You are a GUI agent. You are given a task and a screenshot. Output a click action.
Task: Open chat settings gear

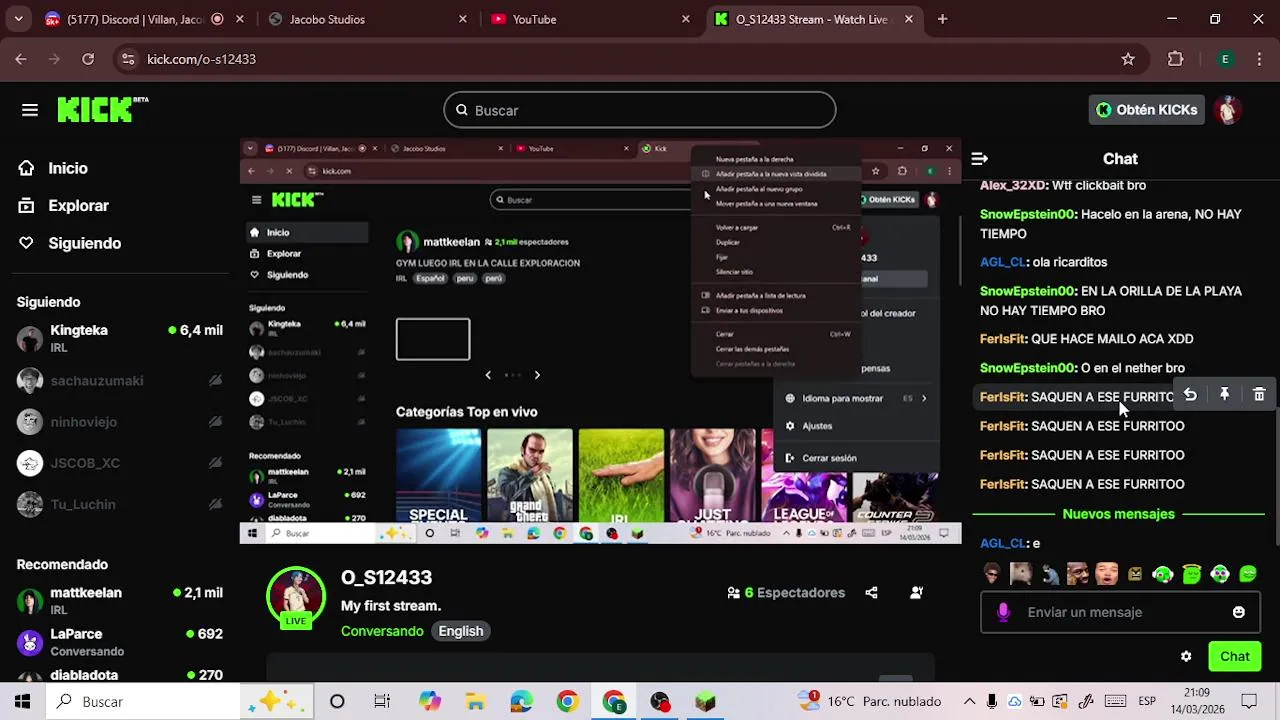pyautogui.click(x=1186, y=657)
